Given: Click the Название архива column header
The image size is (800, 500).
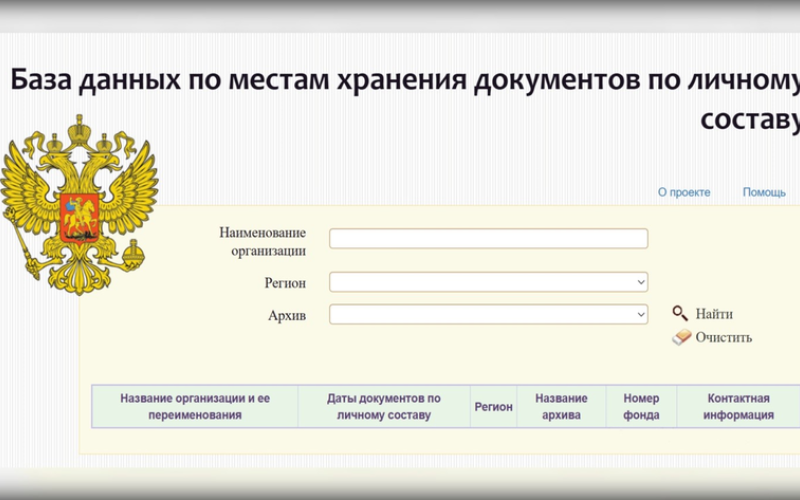Looking at the screenshot, I should (561, 407).
